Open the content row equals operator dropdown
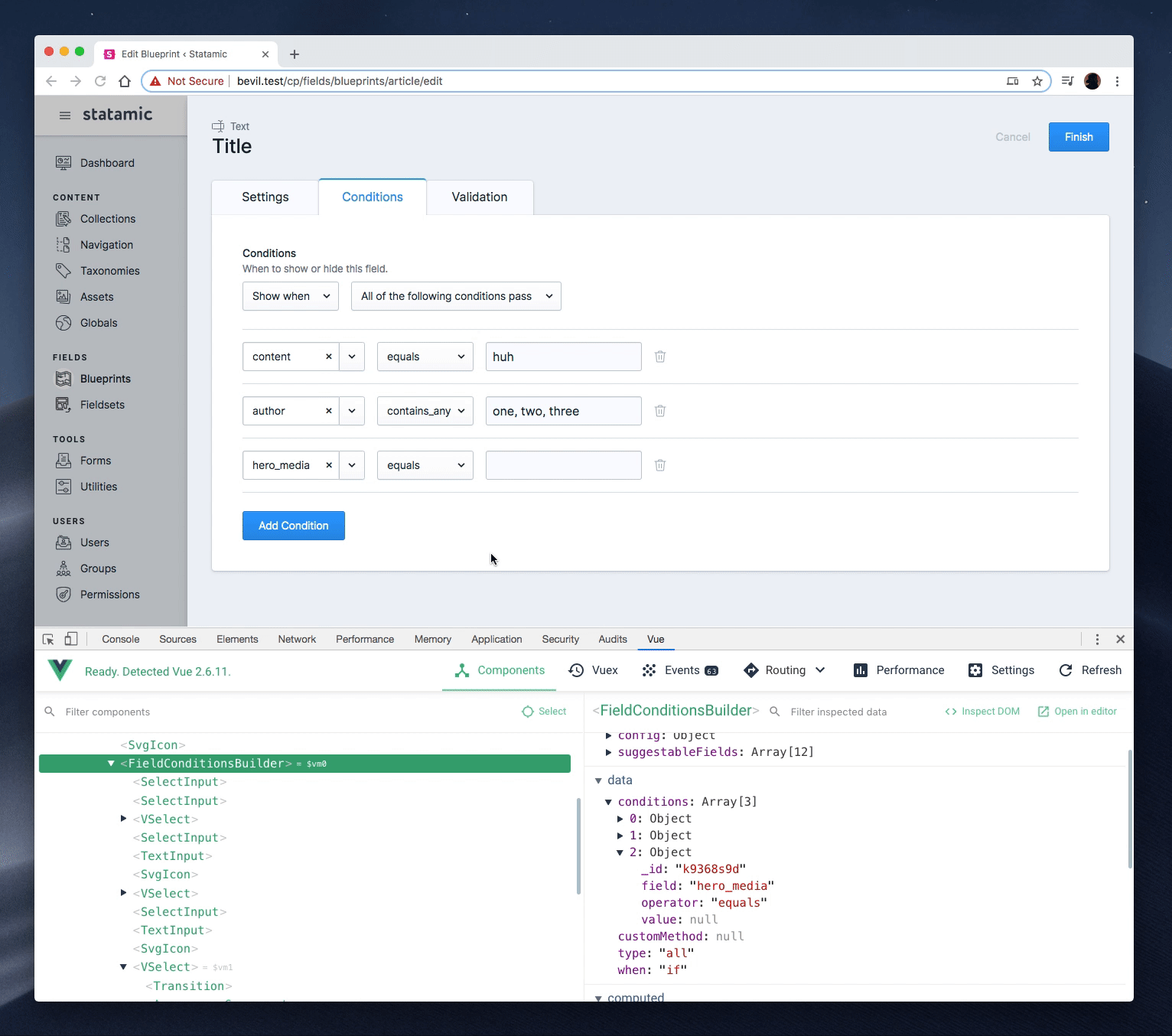1172x1036 pixels. (x=425, y=357)
